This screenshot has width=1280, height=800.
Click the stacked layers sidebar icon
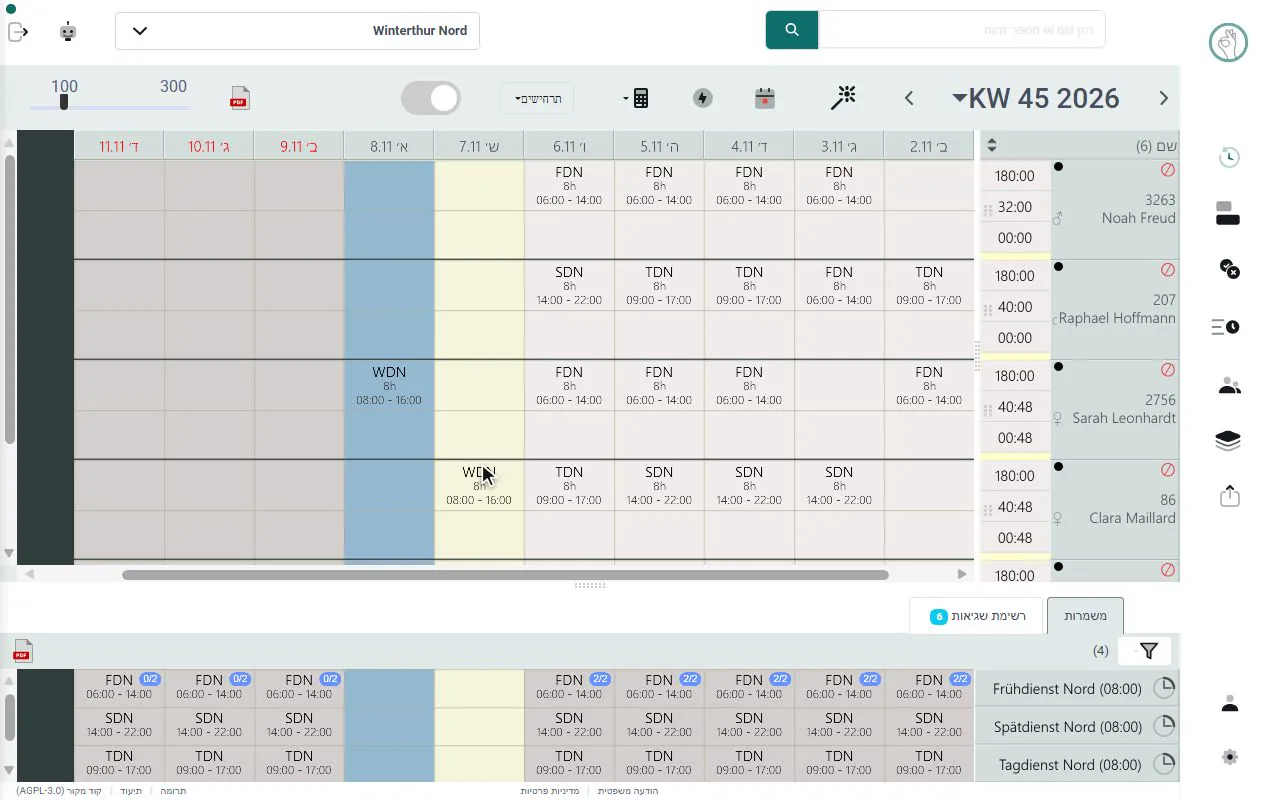[1228, 441]
